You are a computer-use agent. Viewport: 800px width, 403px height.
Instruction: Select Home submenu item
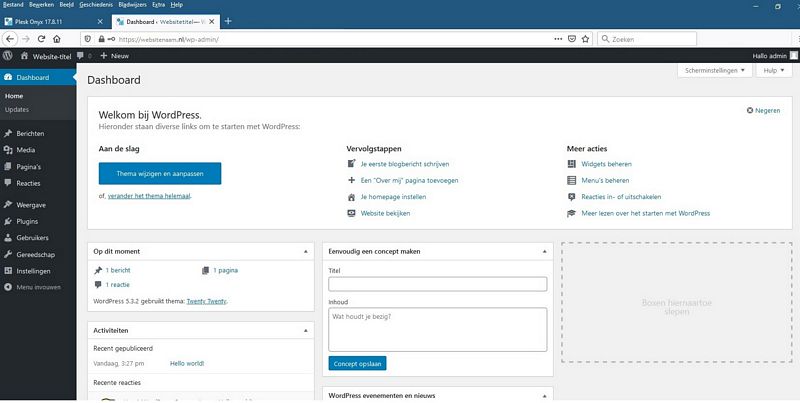click(x=14, y=96)
